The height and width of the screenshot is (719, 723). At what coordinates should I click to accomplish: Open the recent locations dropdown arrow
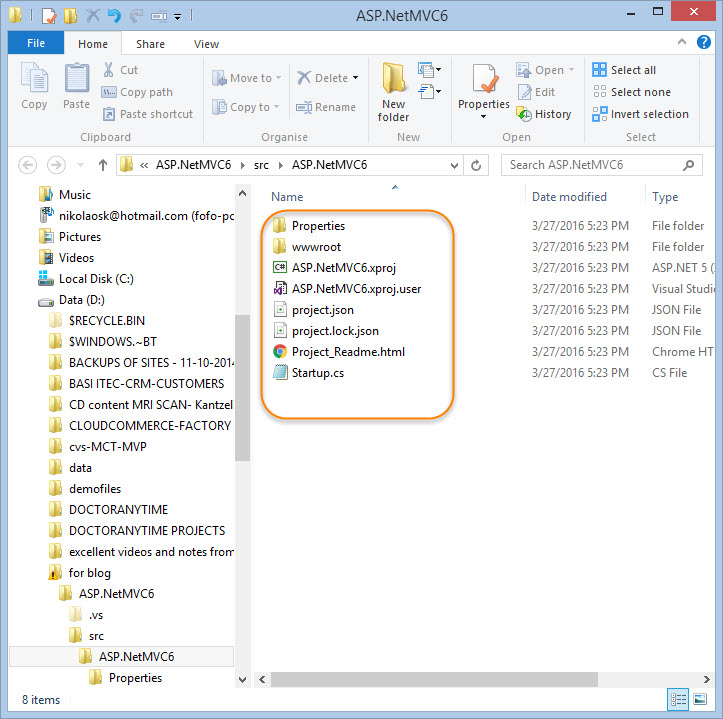[80, 165]
